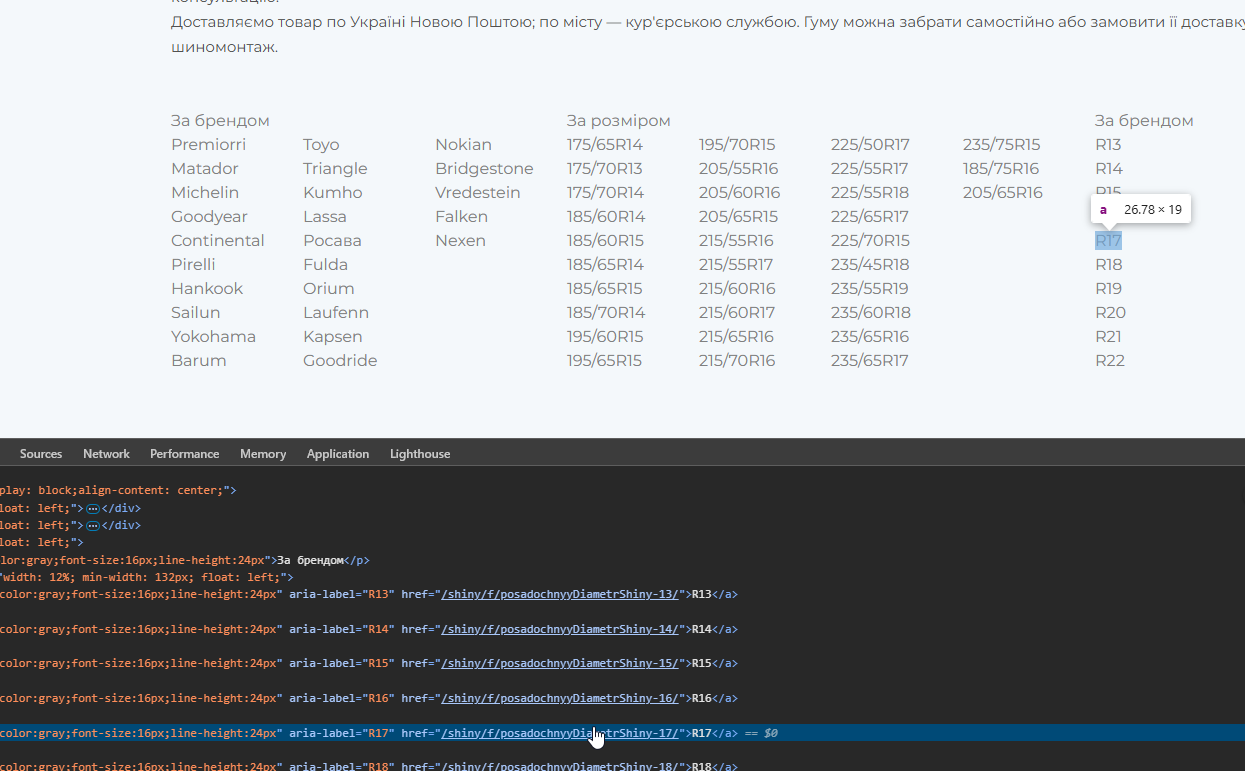Open the R21 diameter link on page
The image size is (1245, 771).
click(x=1108, y=337)
